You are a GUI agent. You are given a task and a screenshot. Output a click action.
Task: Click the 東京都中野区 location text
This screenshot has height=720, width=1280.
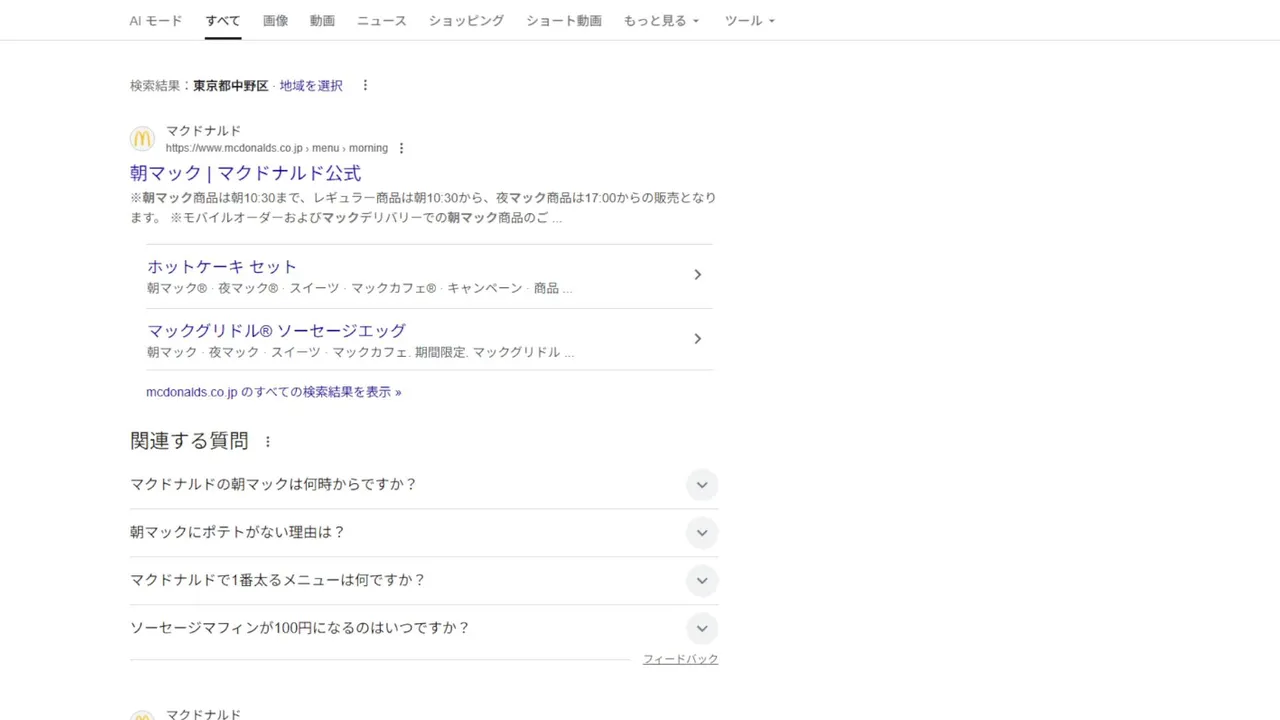[x=231, y=86]
